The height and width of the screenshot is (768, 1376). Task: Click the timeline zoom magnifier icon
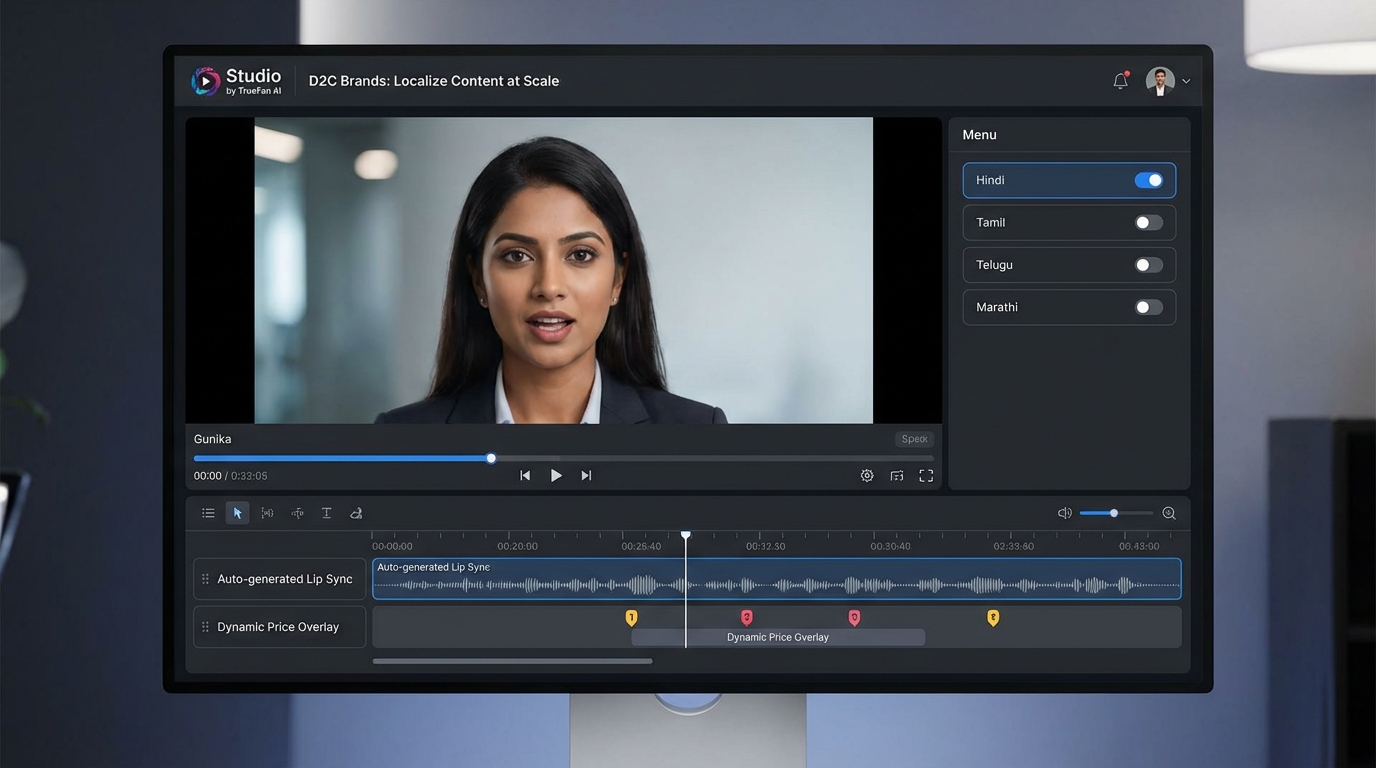click(x=1168, y=513)
